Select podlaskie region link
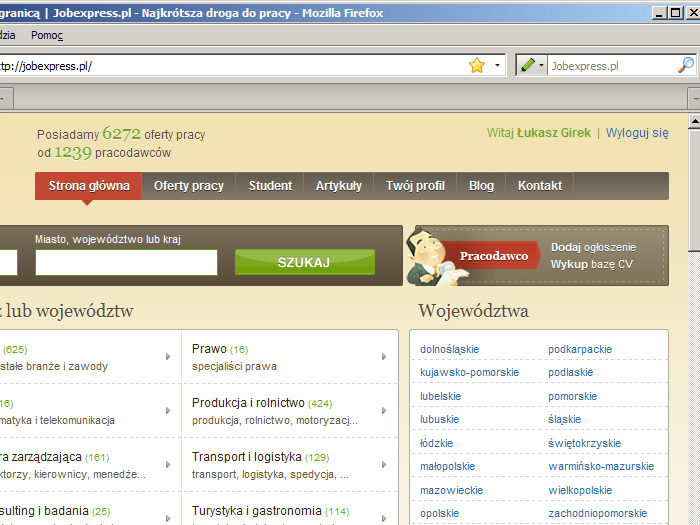 pos(571,372)
